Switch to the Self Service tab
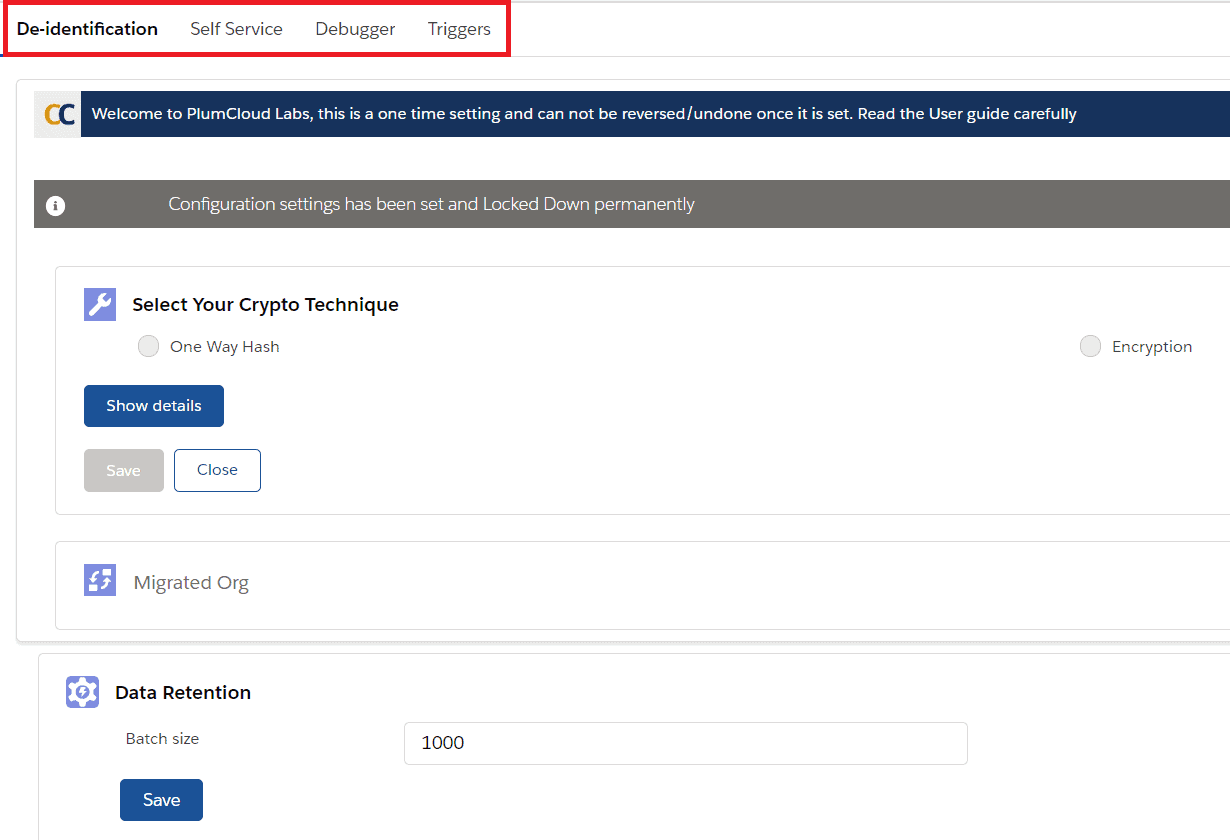This screenshot has height=840, width=1230. tap(236, 29)
